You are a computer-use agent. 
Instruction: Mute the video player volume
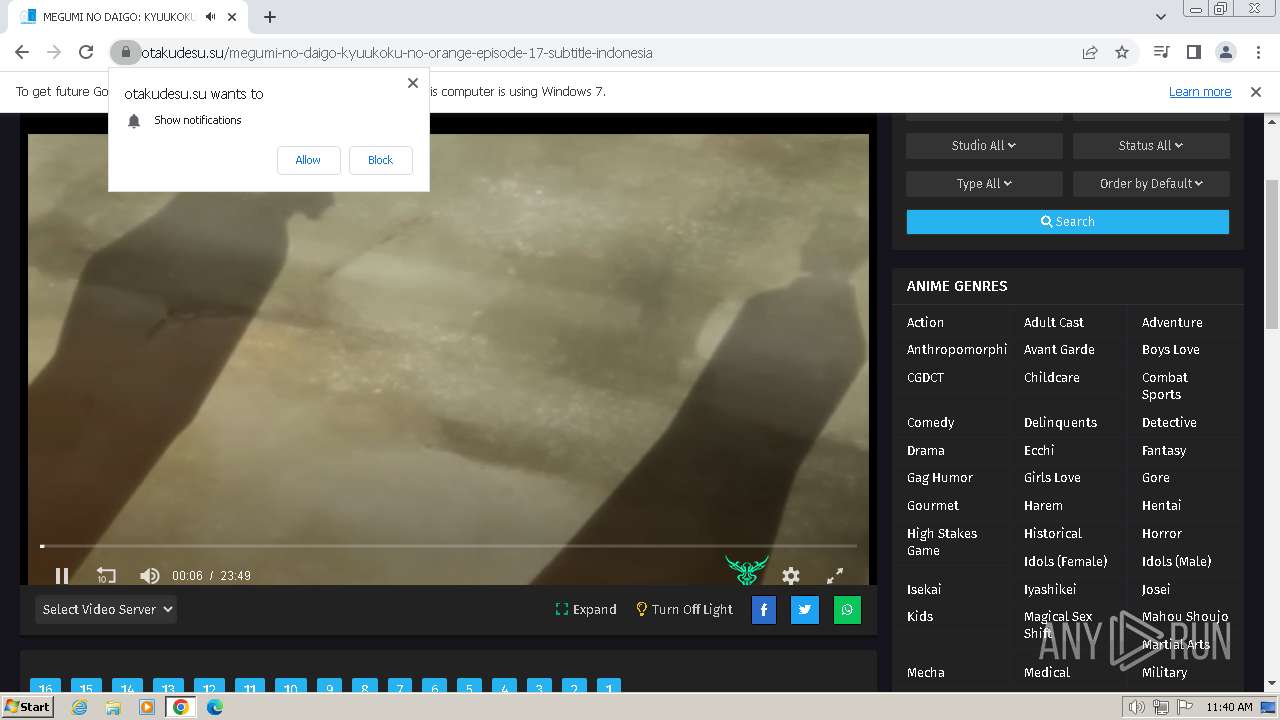tap(149, 575)
